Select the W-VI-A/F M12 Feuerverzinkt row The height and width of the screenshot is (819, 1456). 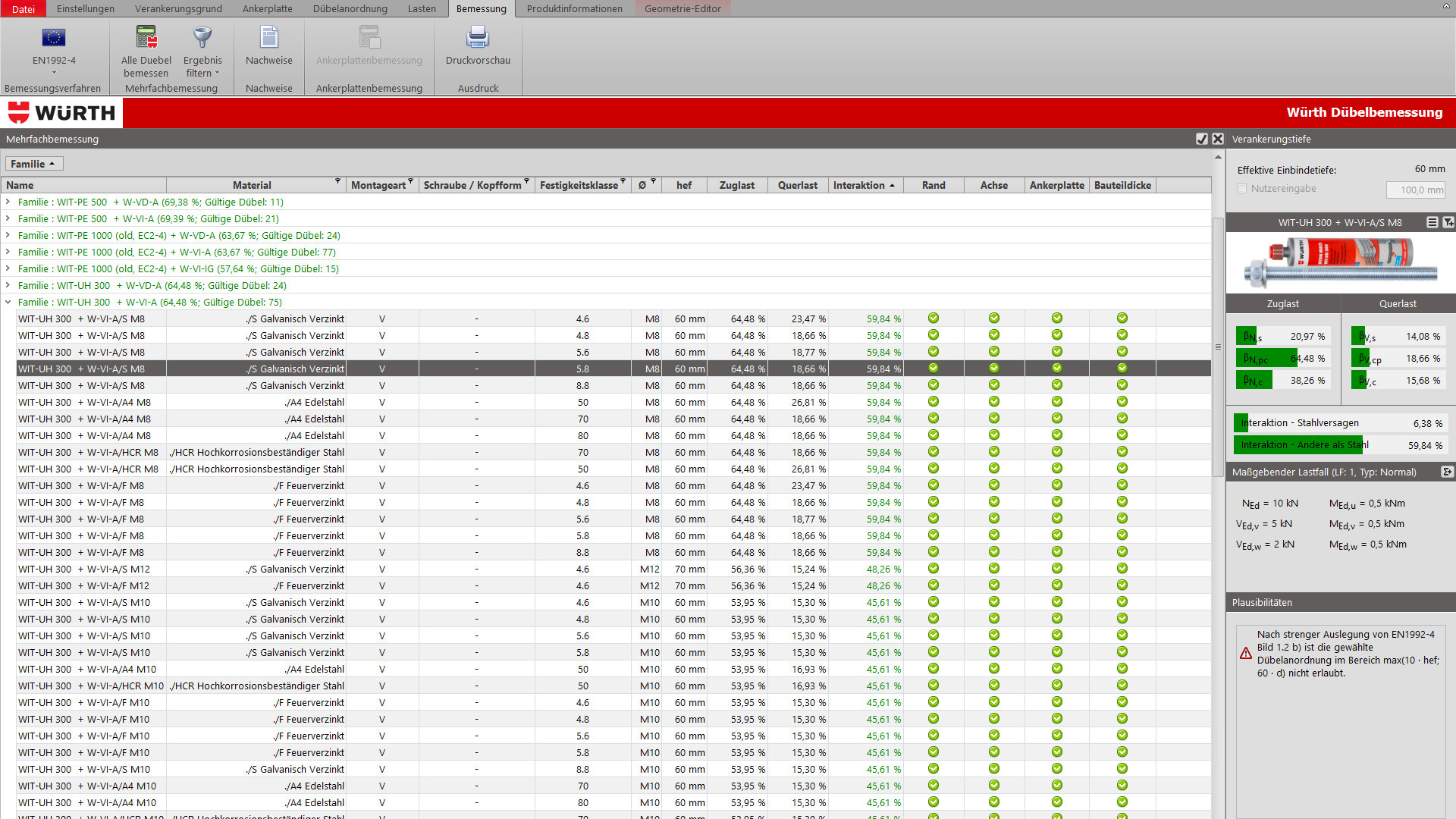613,585
